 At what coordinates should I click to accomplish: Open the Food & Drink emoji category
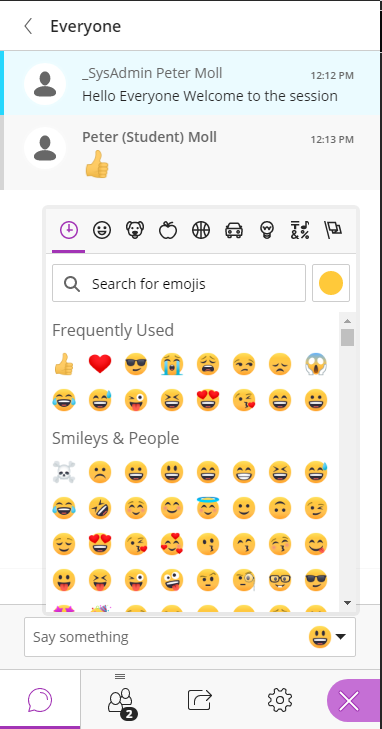[x=168, y=230]
